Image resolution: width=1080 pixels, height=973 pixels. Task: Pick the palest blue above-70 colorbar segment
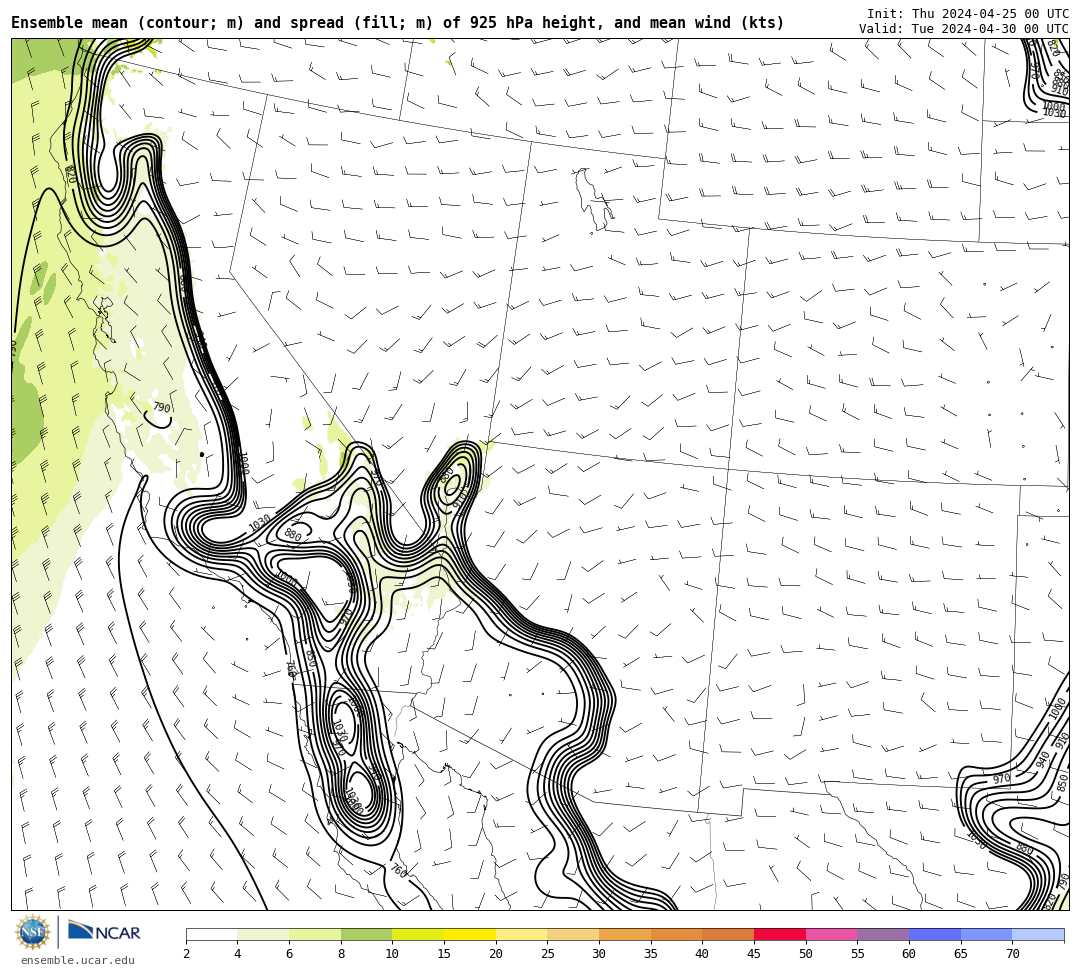coord(1038,934)
